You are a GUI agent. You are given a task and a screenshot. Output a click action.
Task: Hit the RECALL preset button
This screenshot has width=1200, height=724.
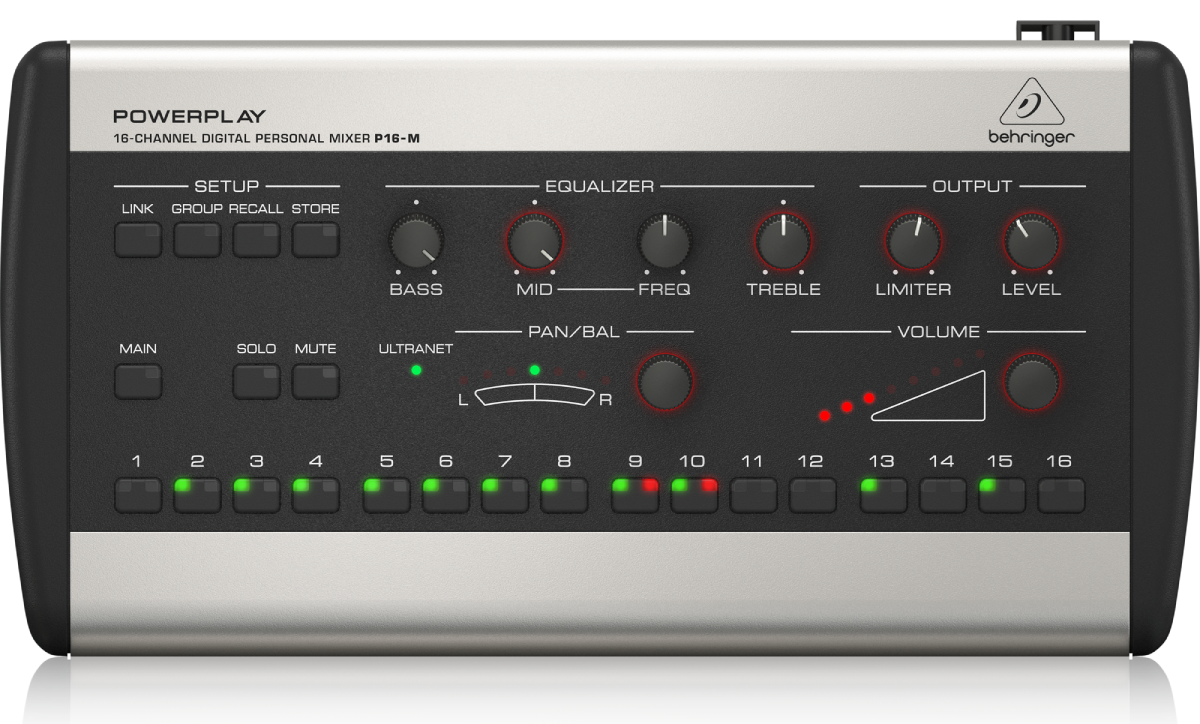257,240
